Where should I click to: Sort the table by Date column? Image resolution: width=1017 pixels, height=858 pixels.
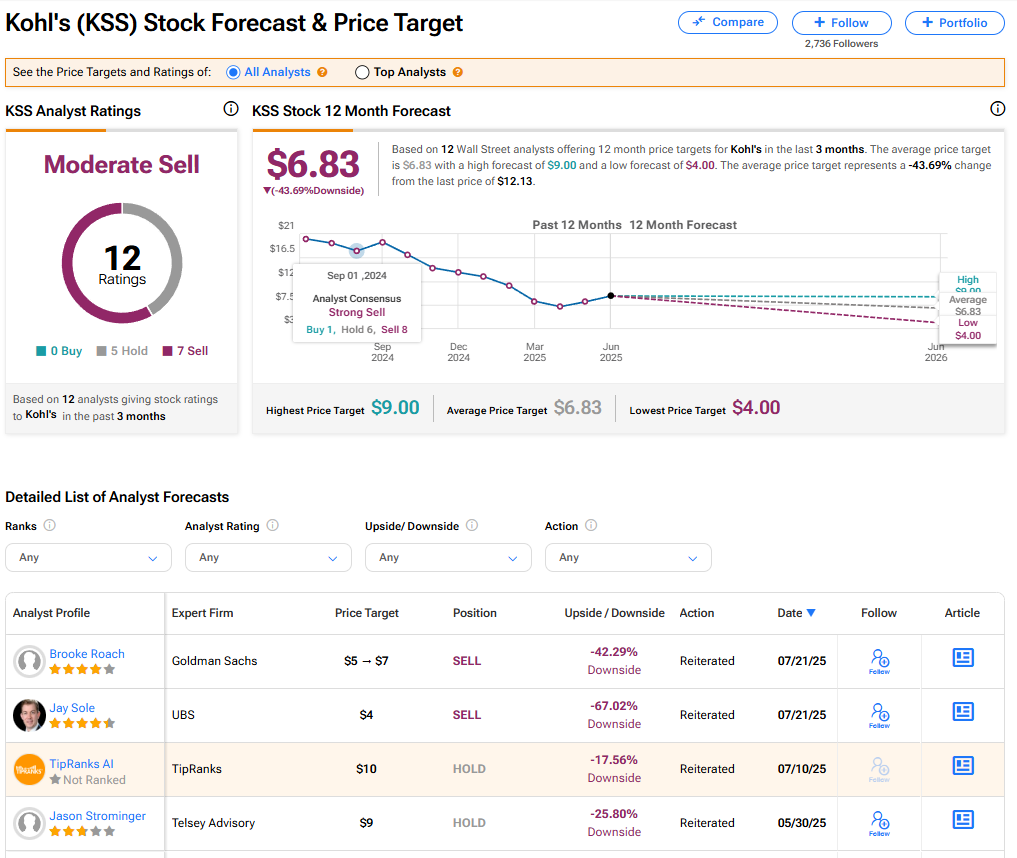coord(796,613)
